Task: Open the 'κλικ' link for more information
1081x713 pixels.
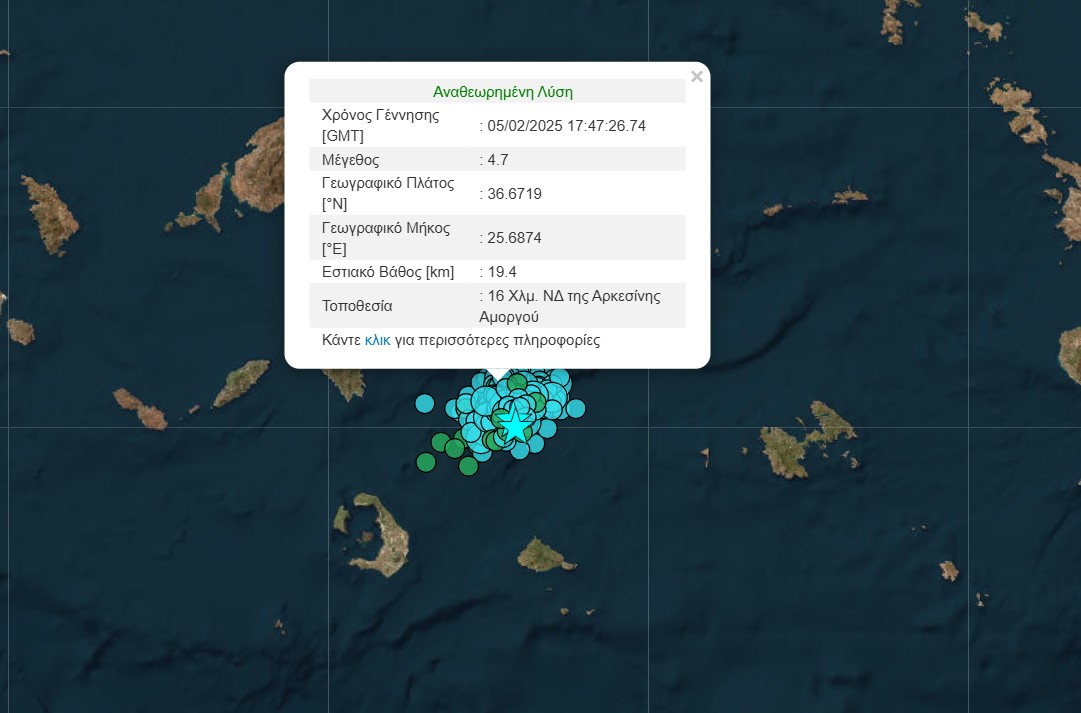Action: pyautogui.click(x=377, y=340)
